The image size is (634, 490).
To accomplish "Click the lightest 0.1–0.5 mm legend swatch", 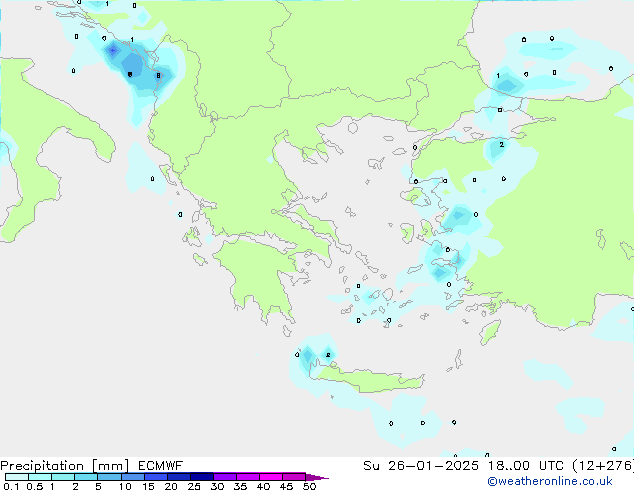I will 17,477.
